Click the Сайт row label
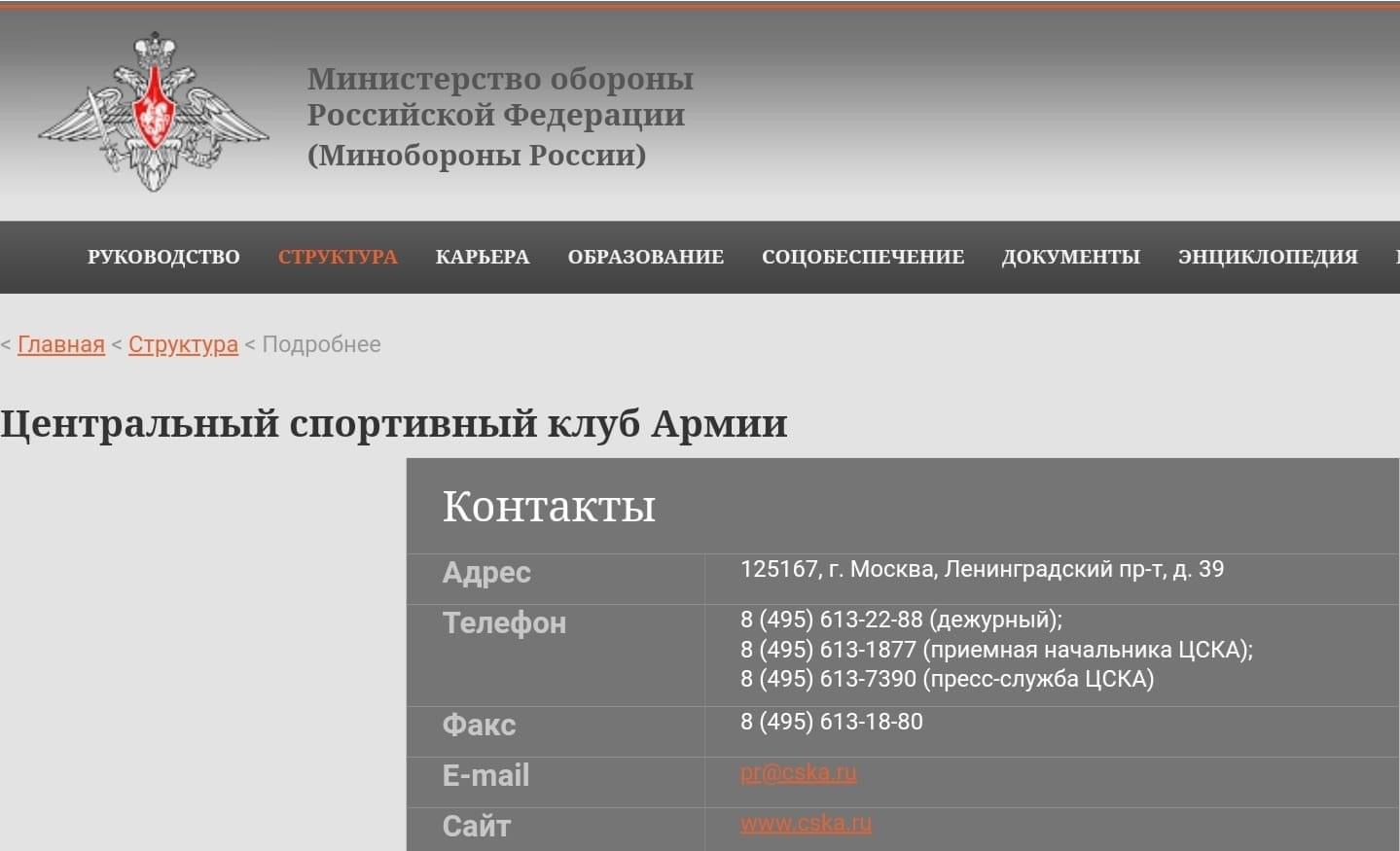This screenshot has width=1400, height=851. 477,826
